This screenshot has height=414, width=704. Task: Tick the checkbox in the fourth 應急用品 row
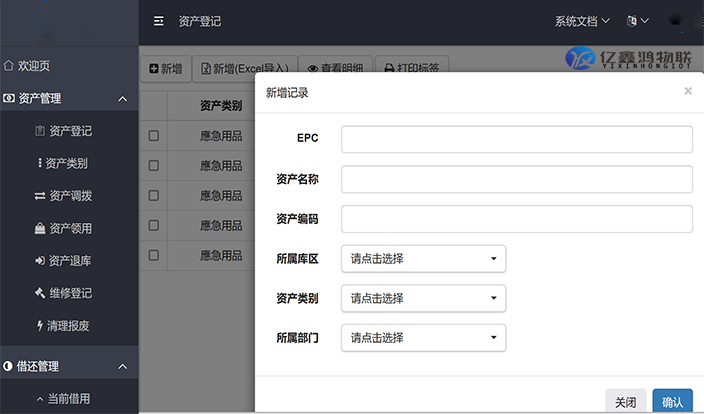[x=154, y=225]
